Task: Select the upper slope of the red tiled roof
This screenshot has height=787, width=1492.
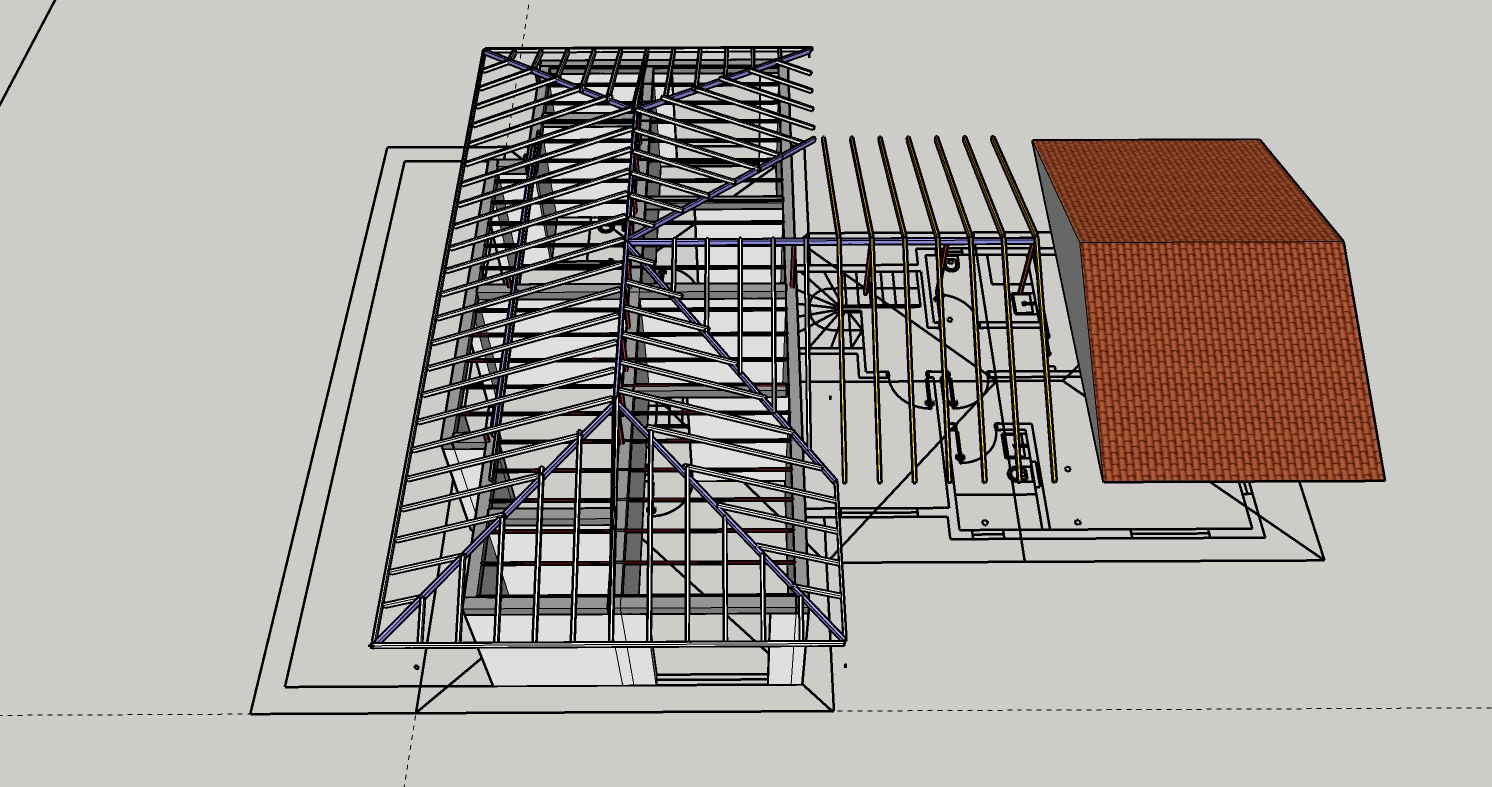Action: [1187, 190]
